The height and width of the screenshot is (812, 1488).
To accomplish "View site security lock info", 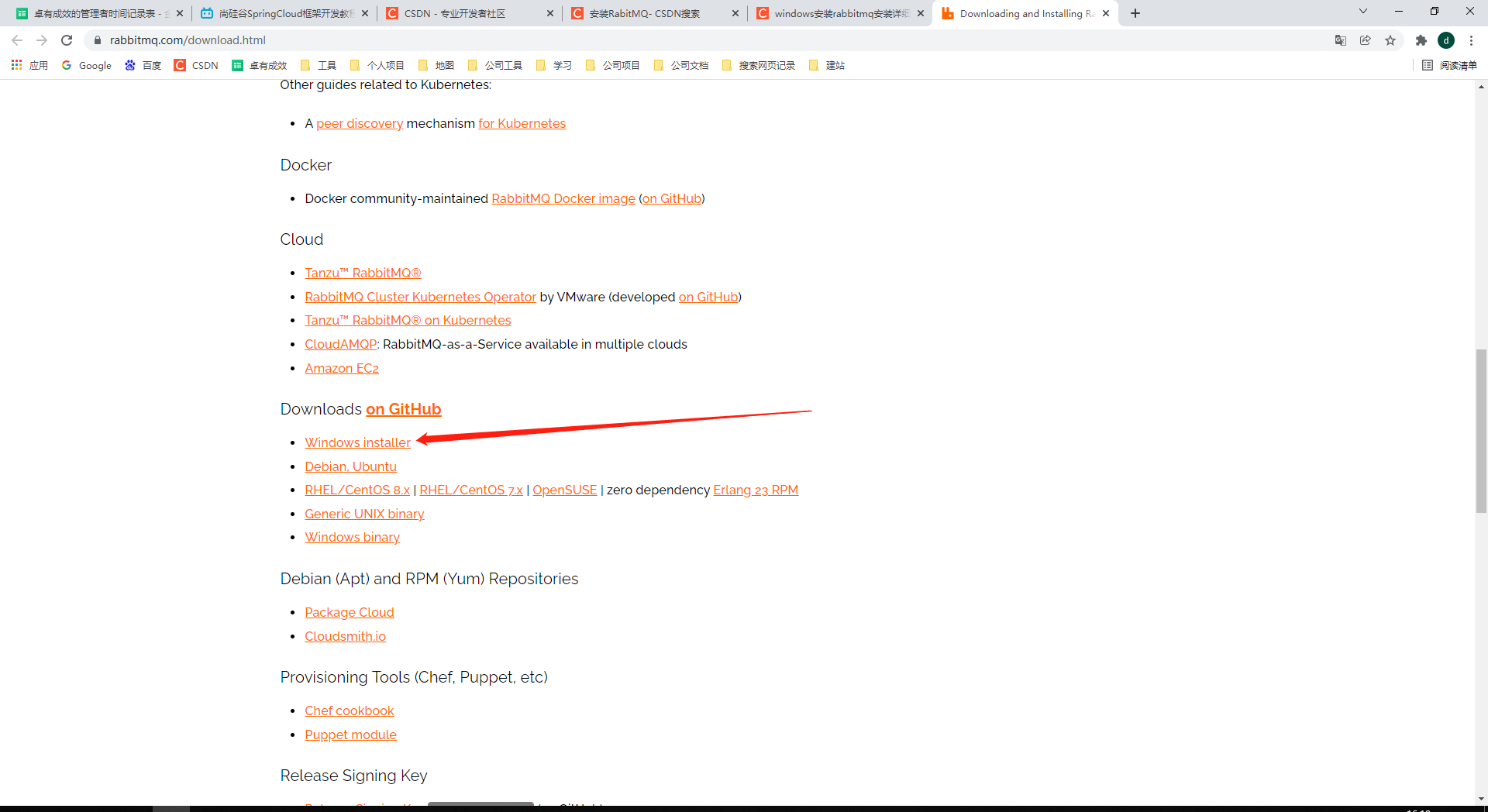I will (98, 40).
